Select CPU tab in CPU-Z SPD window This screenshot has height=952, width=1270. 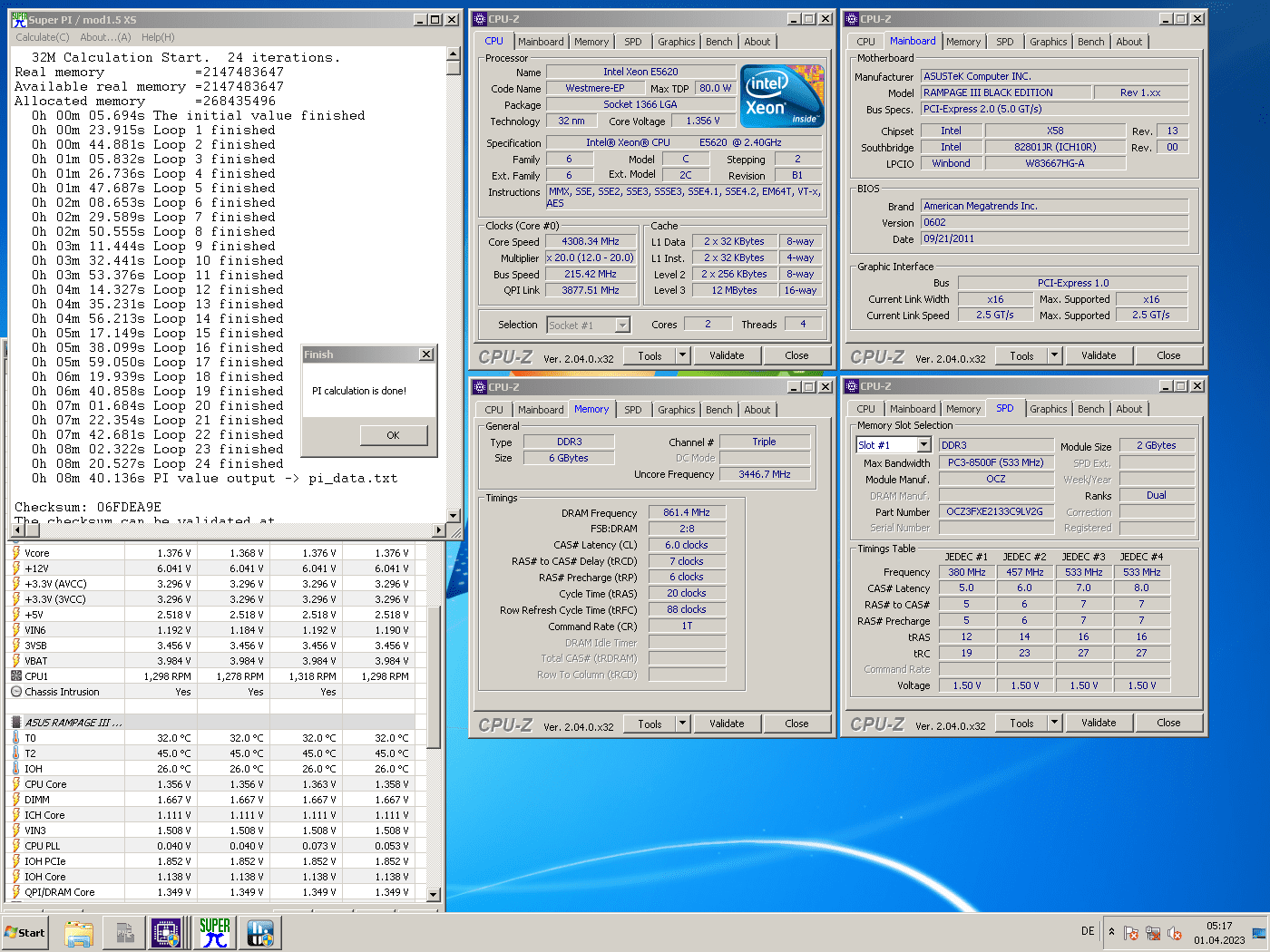[866, 409]
